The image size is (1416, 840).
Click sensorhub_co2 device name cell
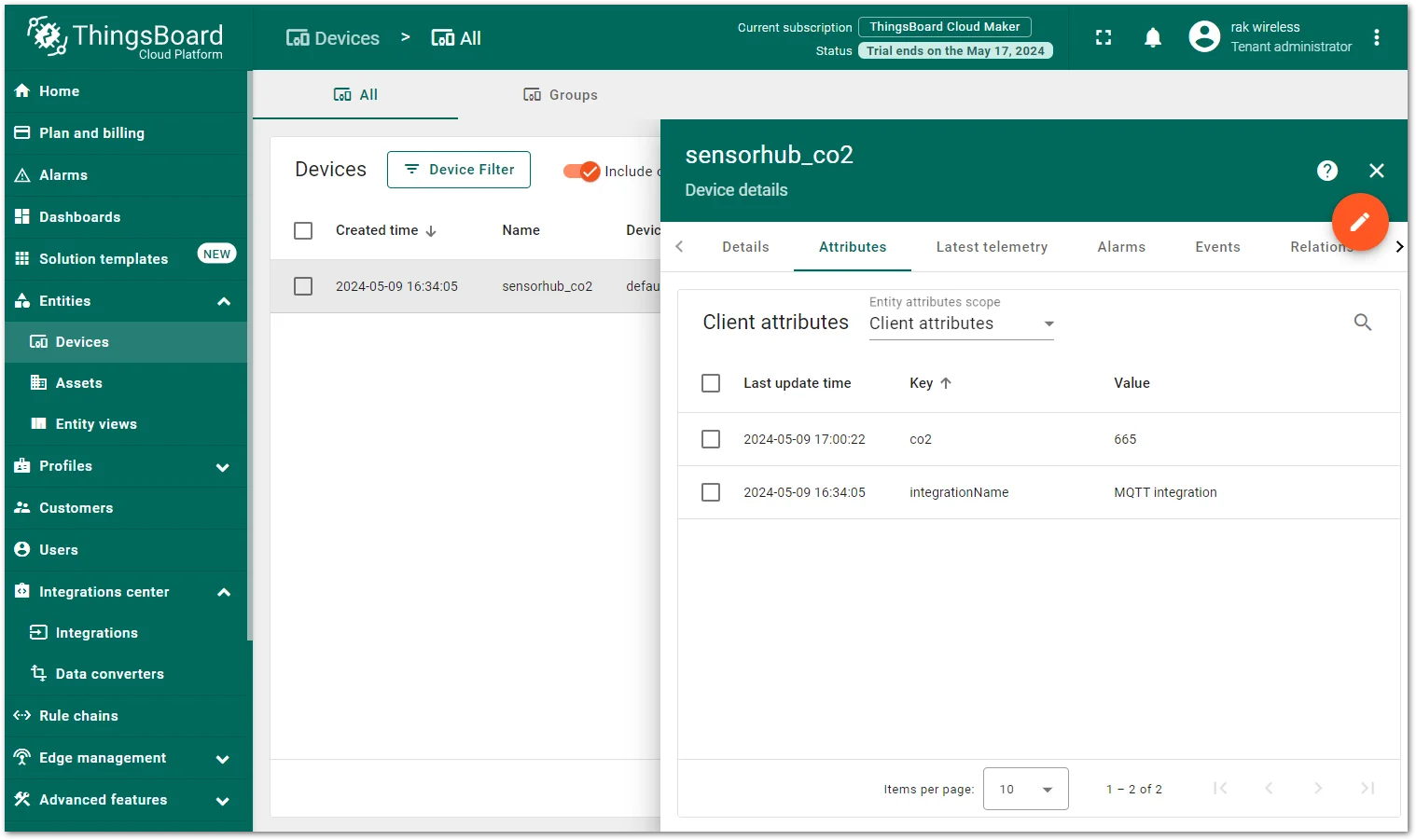547,286
